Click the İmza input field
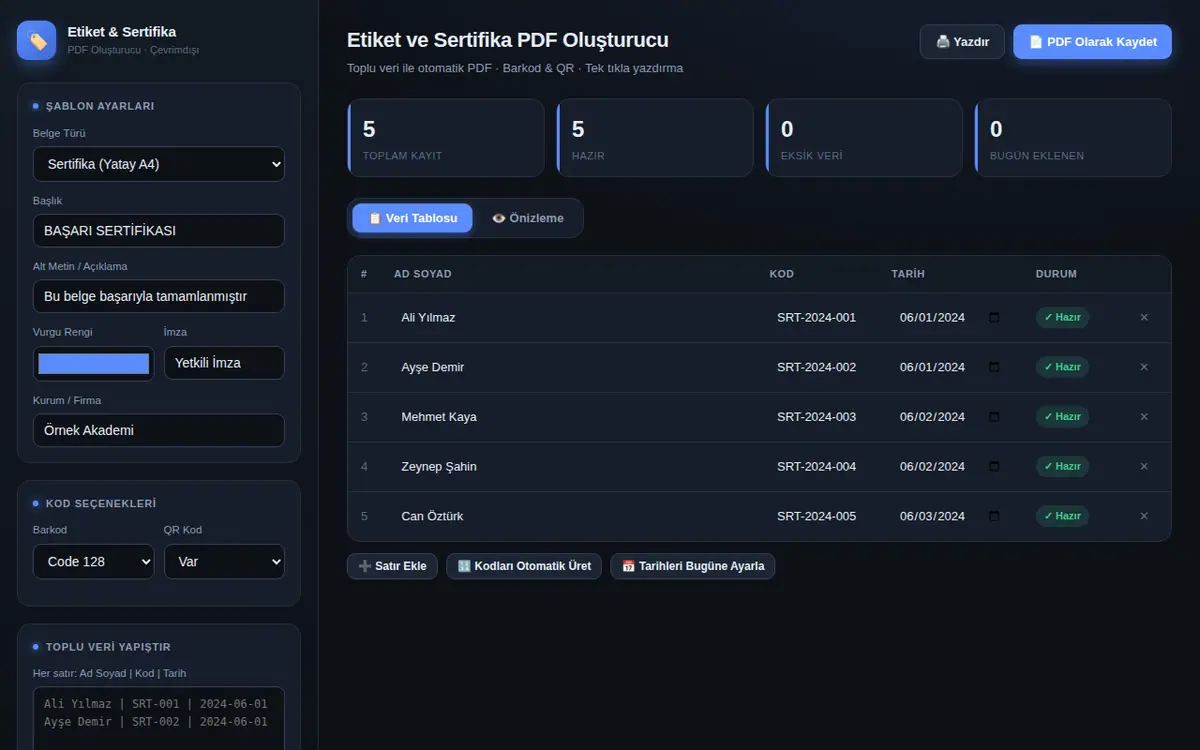Viewport: 1200px width, 750px height. click(x=224, y=363)
